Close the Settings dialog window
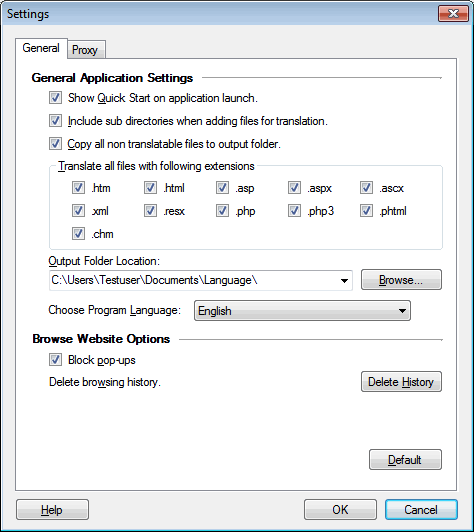 (453, 14)
